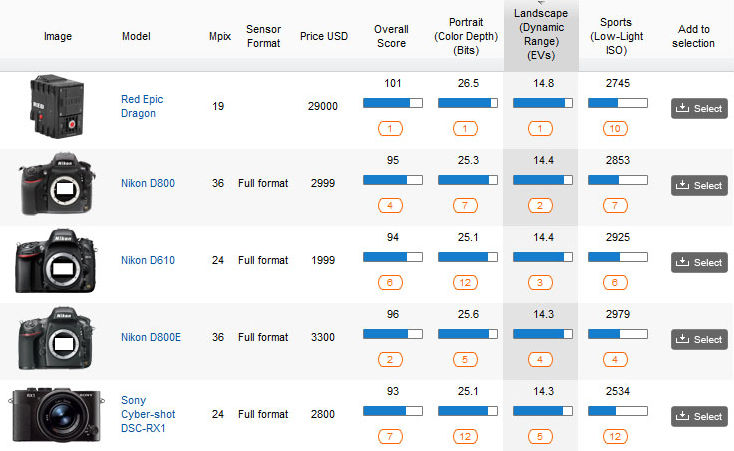
Task: Open Nikon D800E model page link
Action: pos(151,337)
